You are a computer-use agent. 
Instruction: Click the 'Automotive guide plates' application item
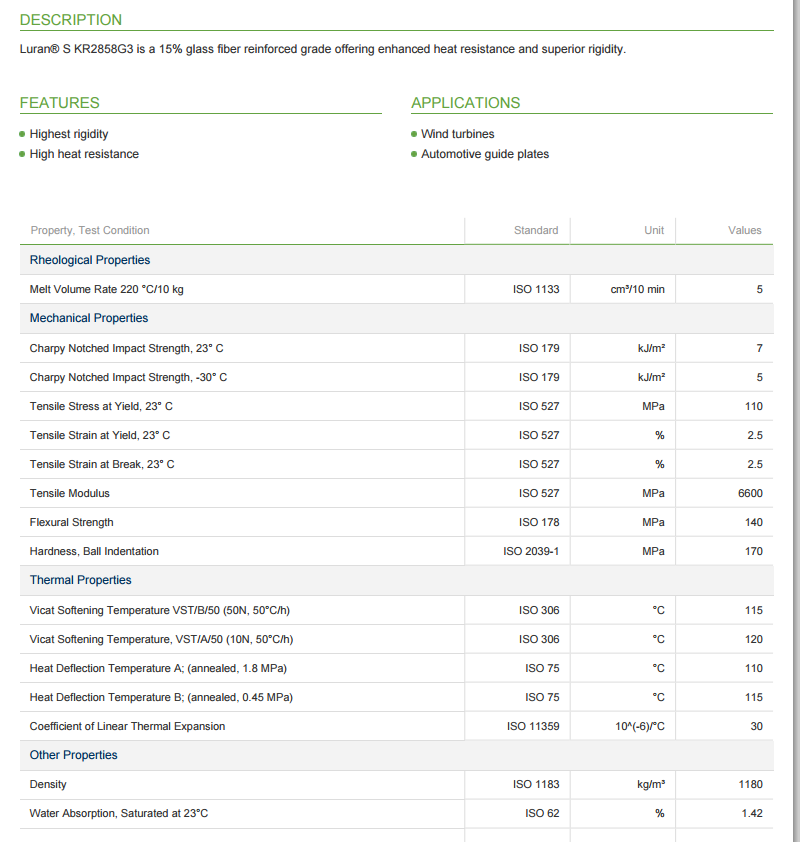point(485,154)
